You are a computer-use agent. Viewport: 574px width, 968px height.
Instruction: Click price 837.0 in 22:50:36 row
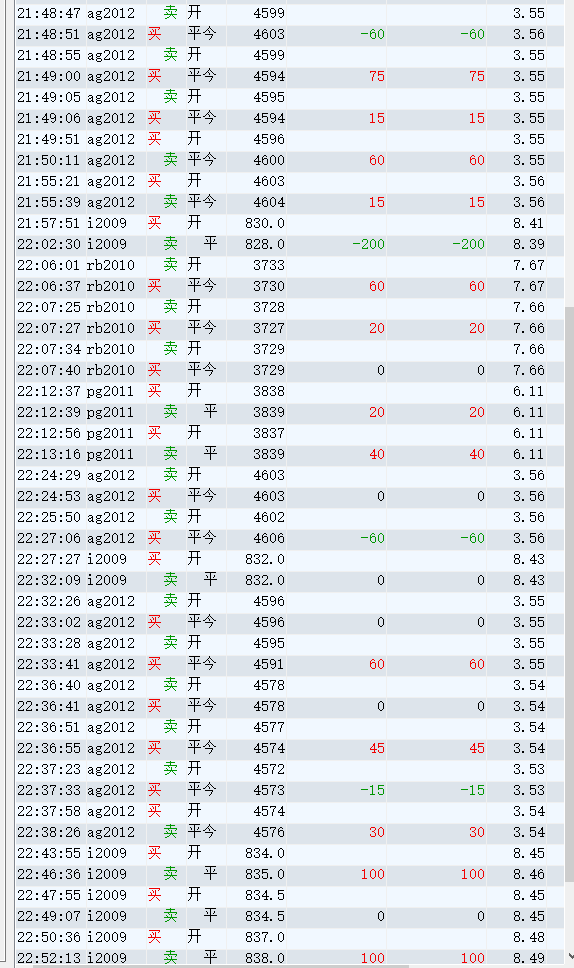coord(265,937)
